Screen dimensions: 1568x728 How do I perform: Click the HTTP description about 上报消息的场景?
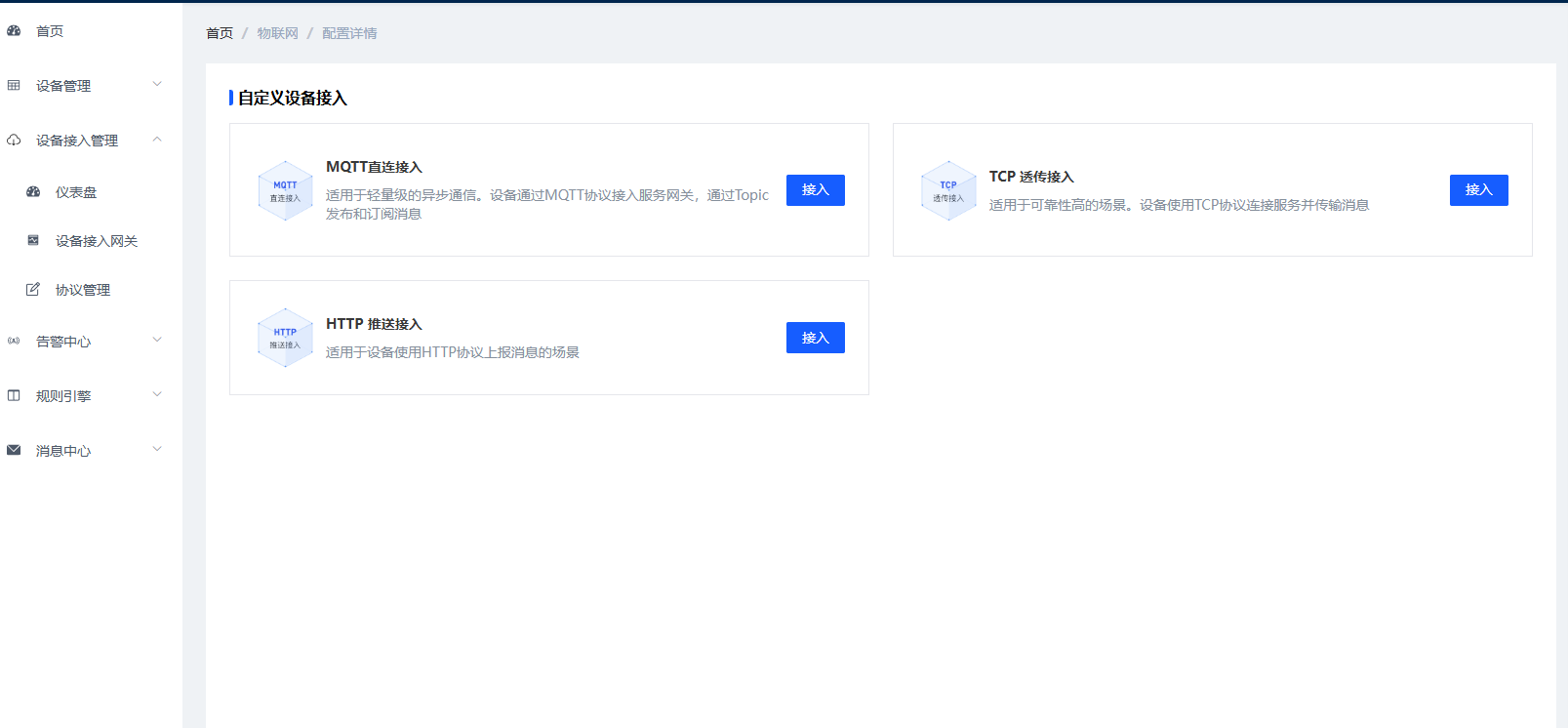453,352
